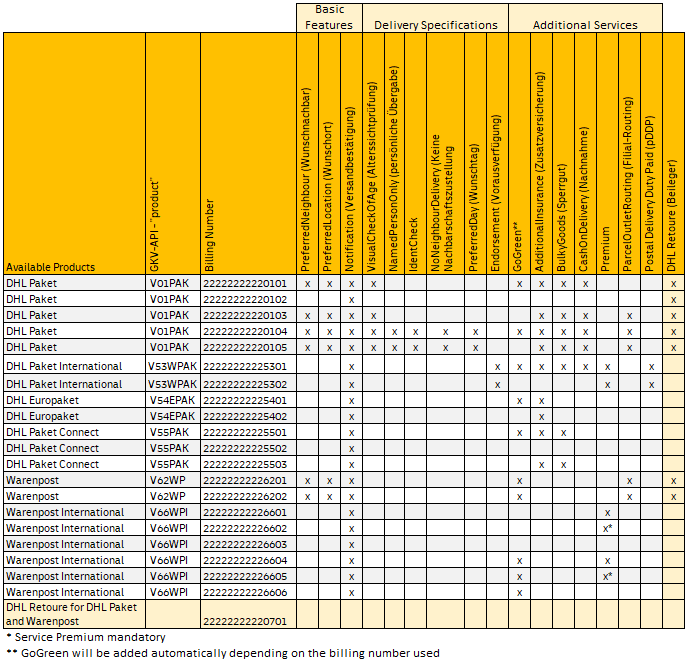The width and height of the screenshot is (688, 662).
Task: Click the GoGreen automatic billing footnote text
Action: click(222, 654)
